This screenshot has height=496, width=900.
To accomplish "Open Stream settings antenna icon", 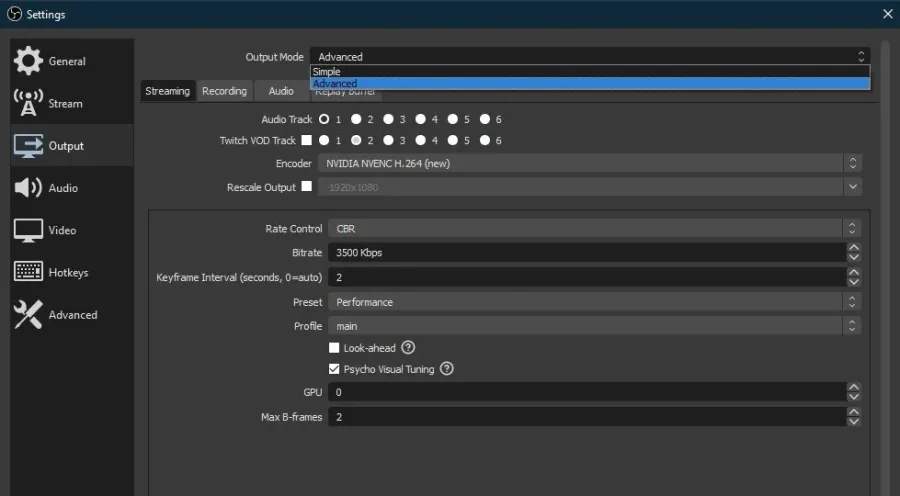I will [x=28, y=103].
